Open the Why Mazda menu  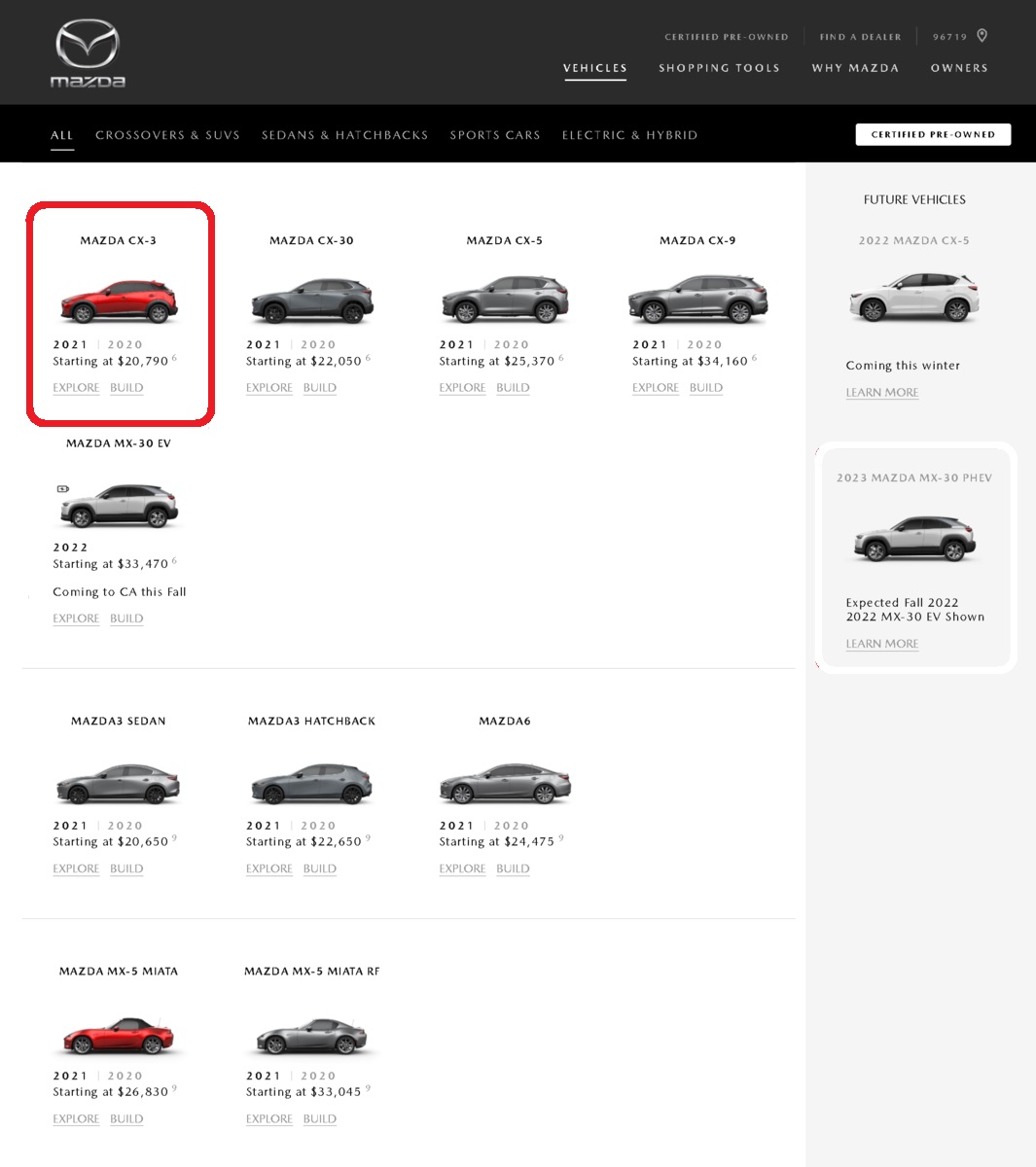click(855, 68)
